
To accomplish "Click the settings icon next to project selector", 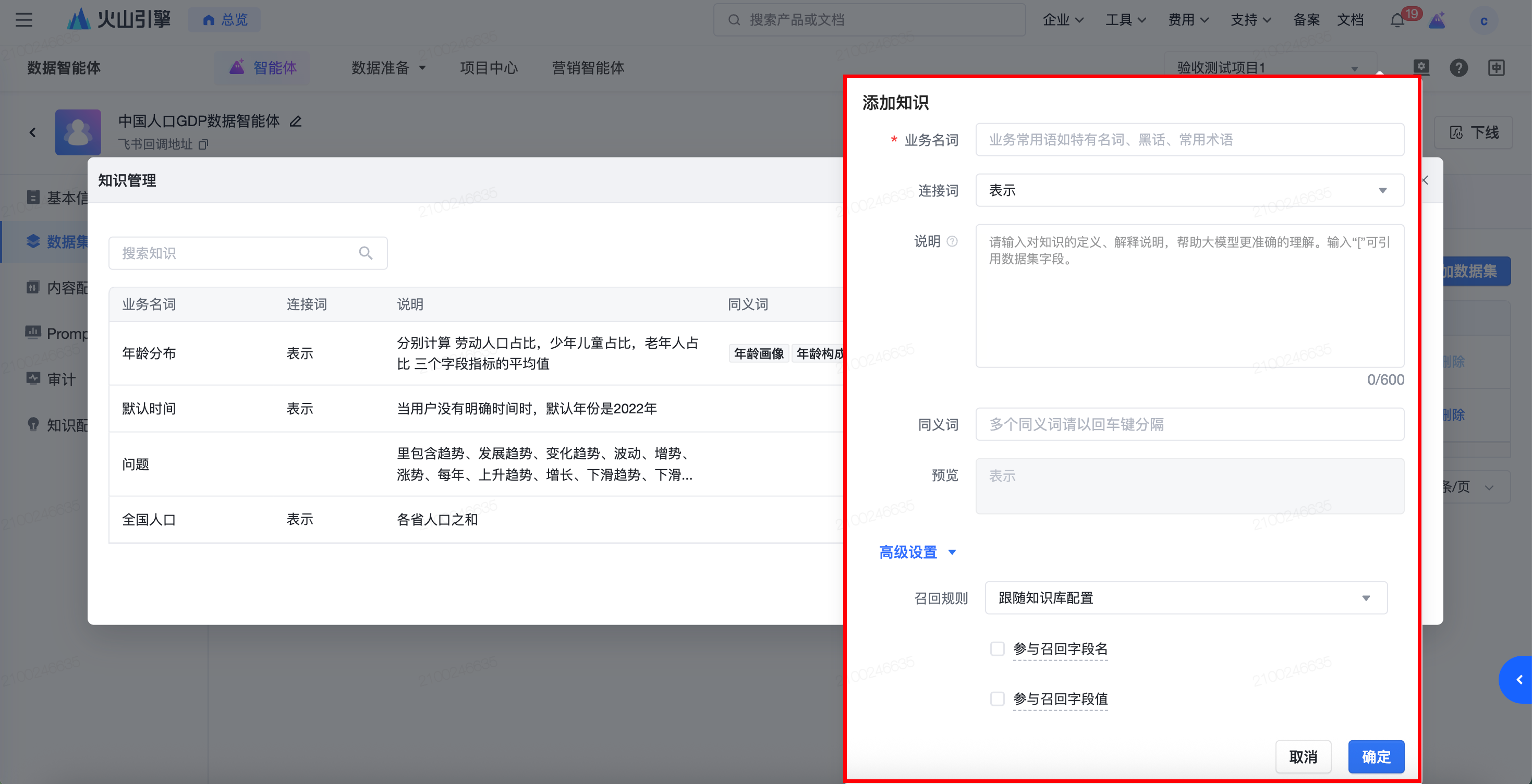I will 1421,67.
